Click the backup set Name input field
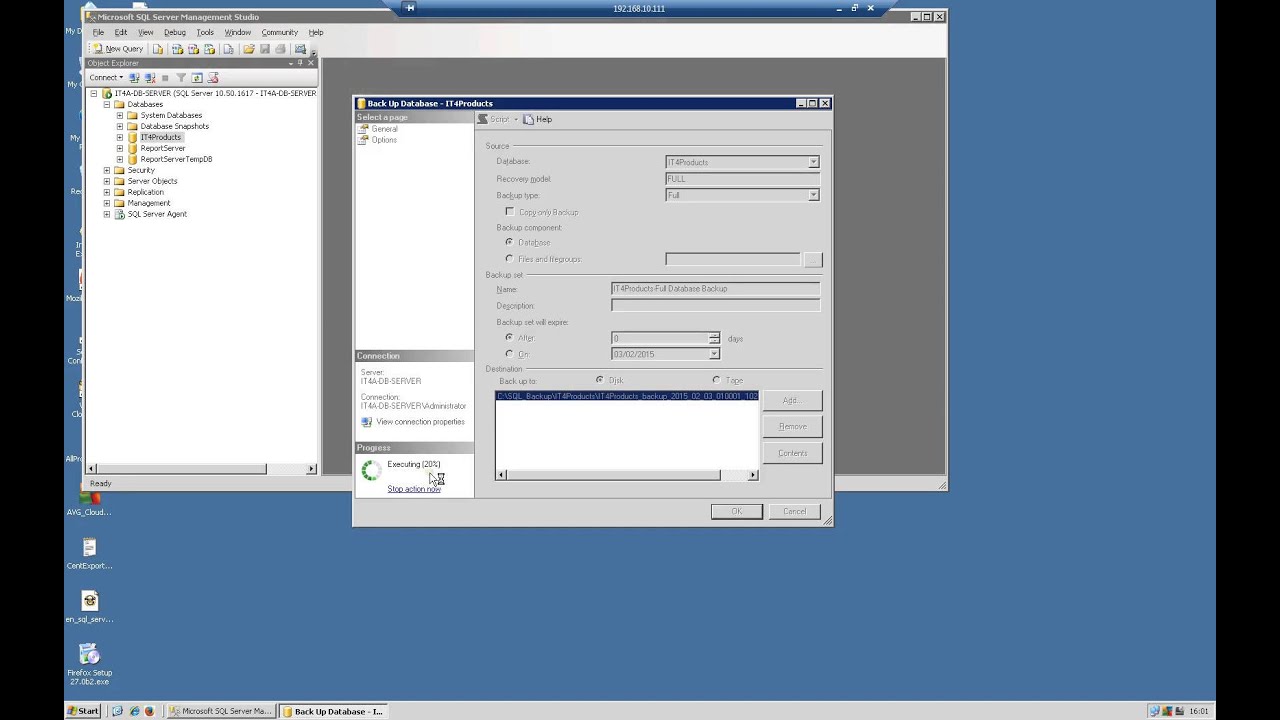 (x=715, y=288)
